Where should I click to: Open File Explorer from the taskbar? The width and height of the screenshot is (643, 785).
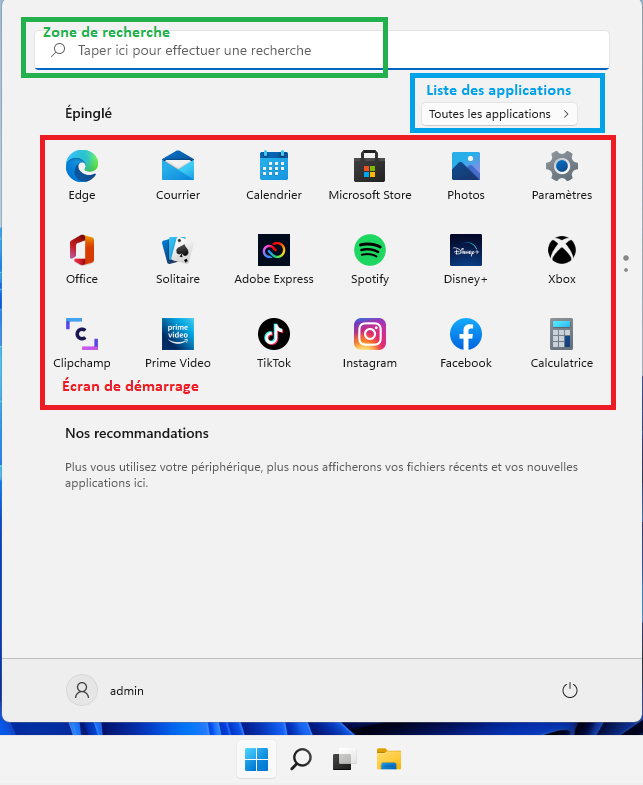pos(389,760)
